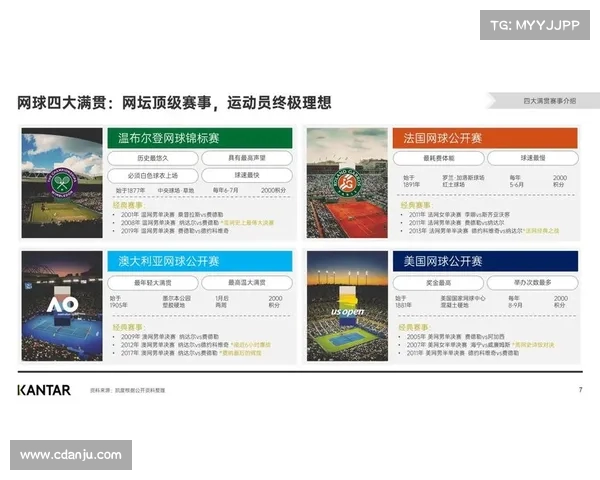This screenshot has width=600, height=480.
Task: Click the Wimbledon crossed-rackets logo
Action: [x=62, y=183]
